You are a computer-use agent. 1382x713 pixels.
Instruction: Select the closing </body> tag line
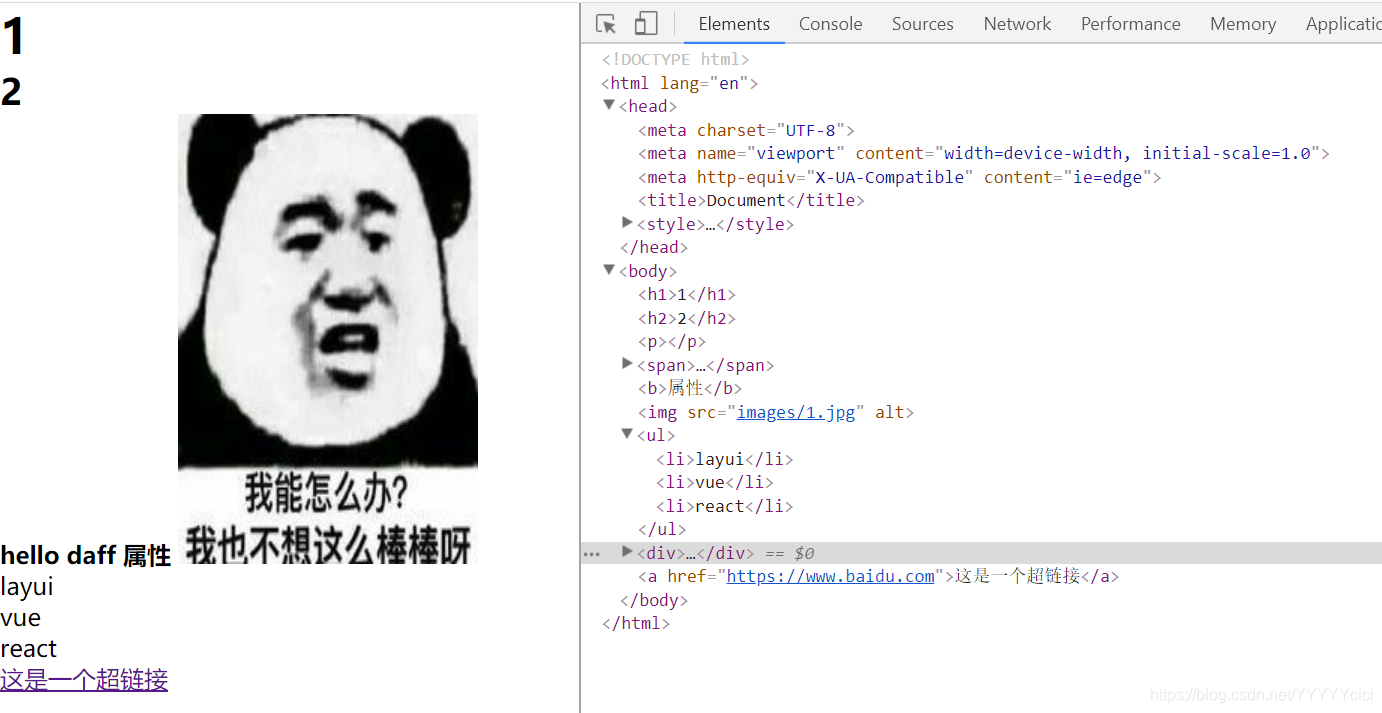tap(654, 600)
